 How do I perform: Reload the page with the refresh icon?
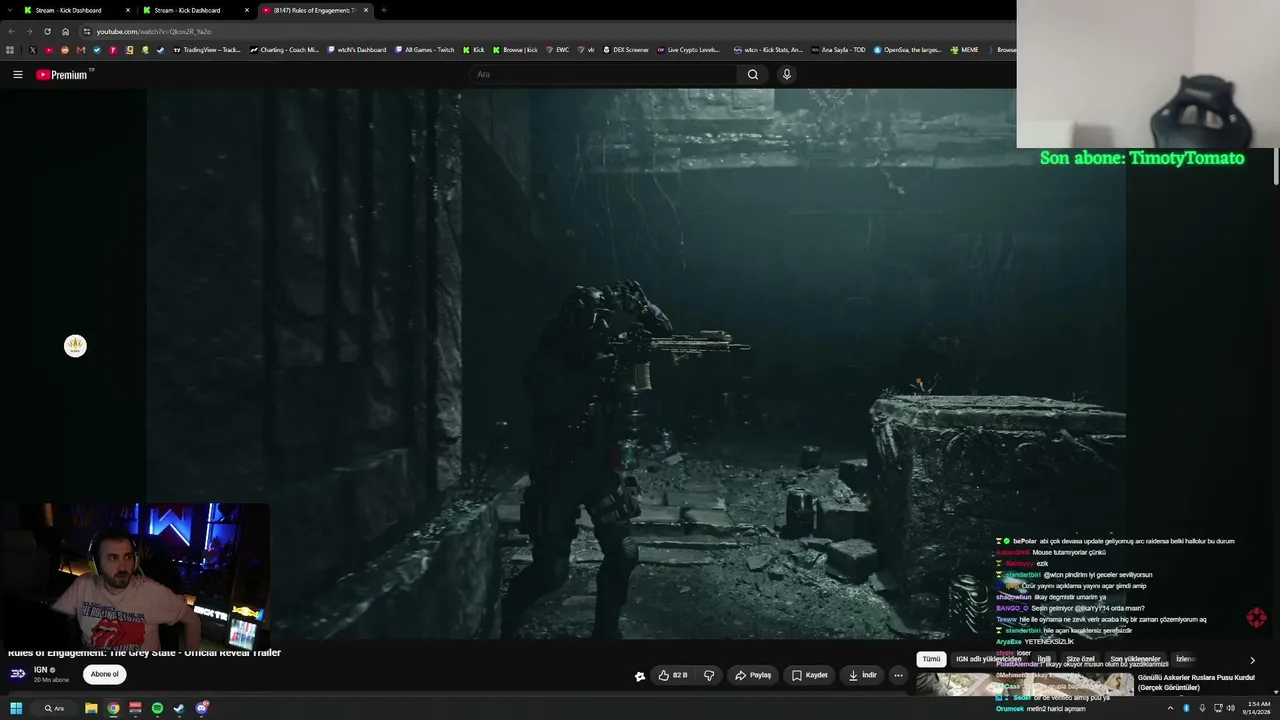pos(47,31)
